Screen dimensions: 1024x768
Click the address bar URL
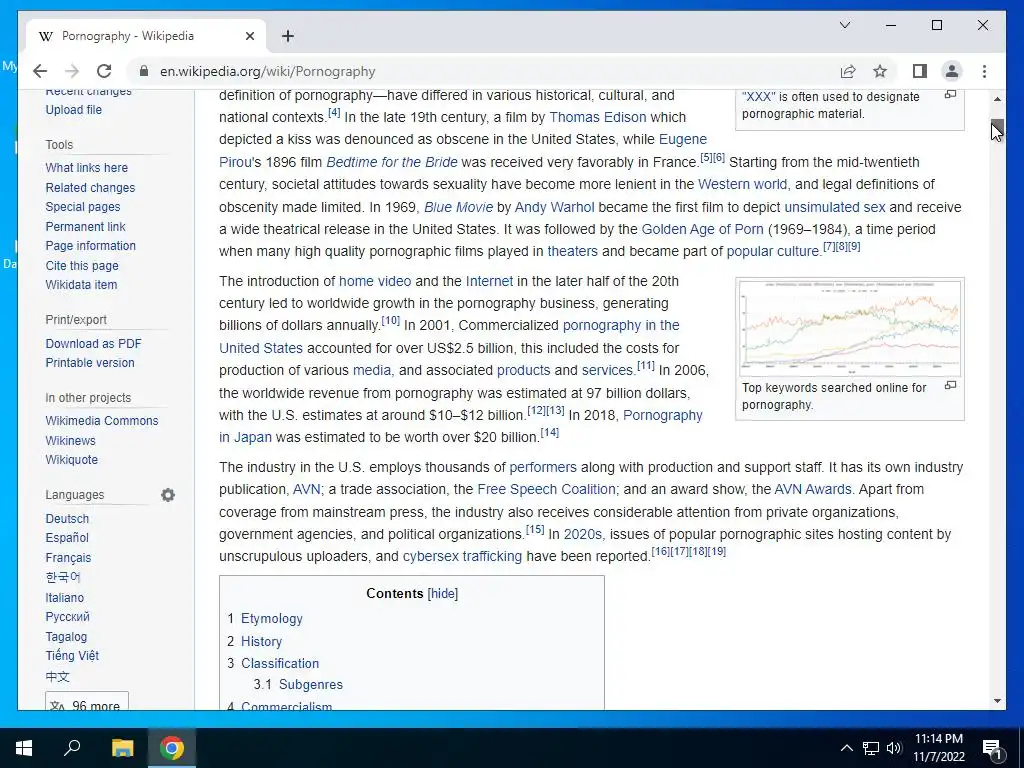[268, 71]
